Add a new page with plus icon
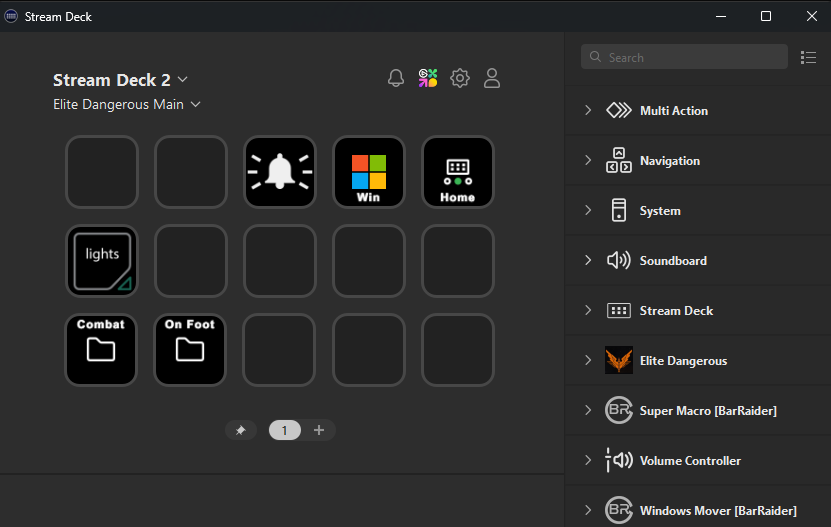The image size is (831, 527). 319,430
